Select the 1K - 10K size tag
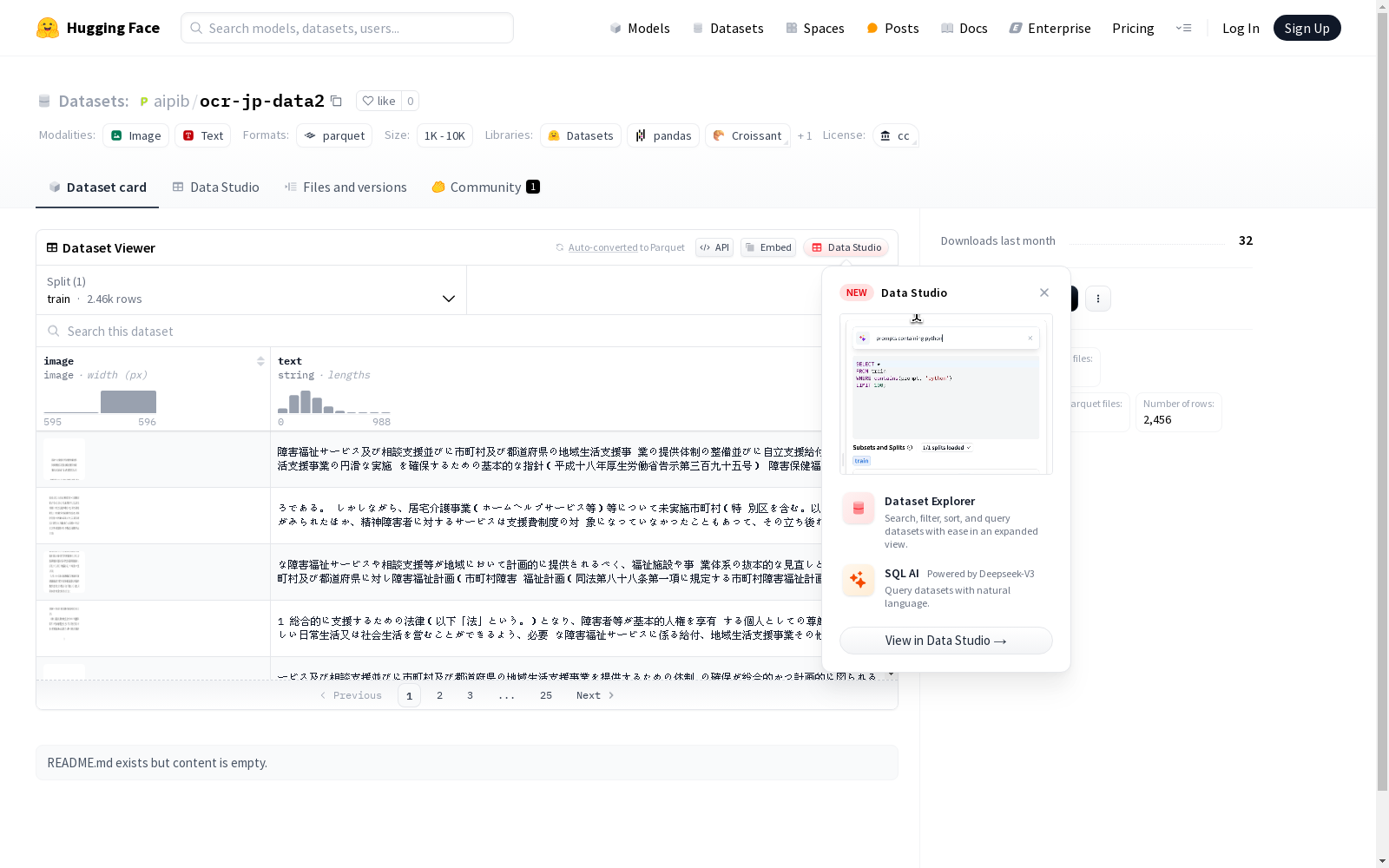This screenshot has width=1389, height=868. [x=444, y=135]
